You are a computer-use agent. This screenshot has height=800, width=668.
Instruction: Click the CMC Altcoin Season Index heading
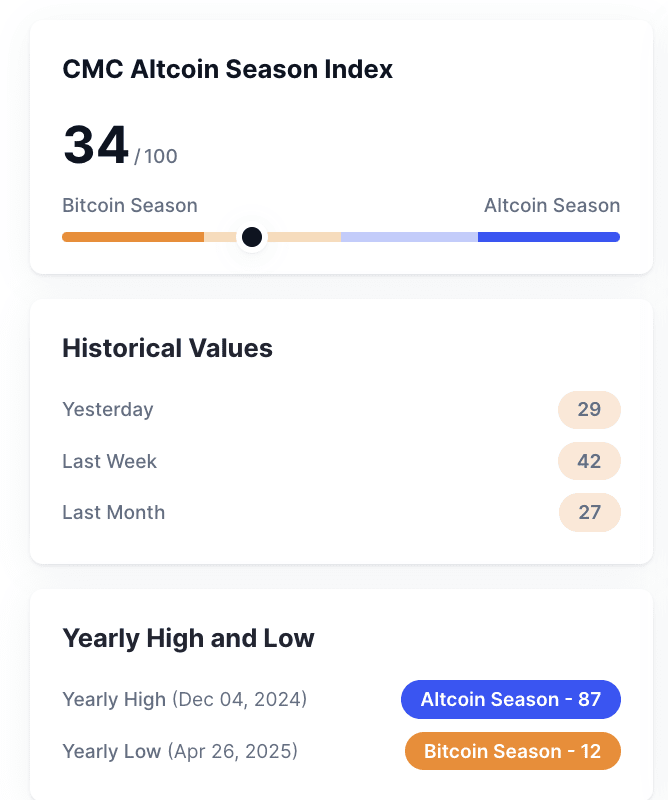(x=228, y=69)
